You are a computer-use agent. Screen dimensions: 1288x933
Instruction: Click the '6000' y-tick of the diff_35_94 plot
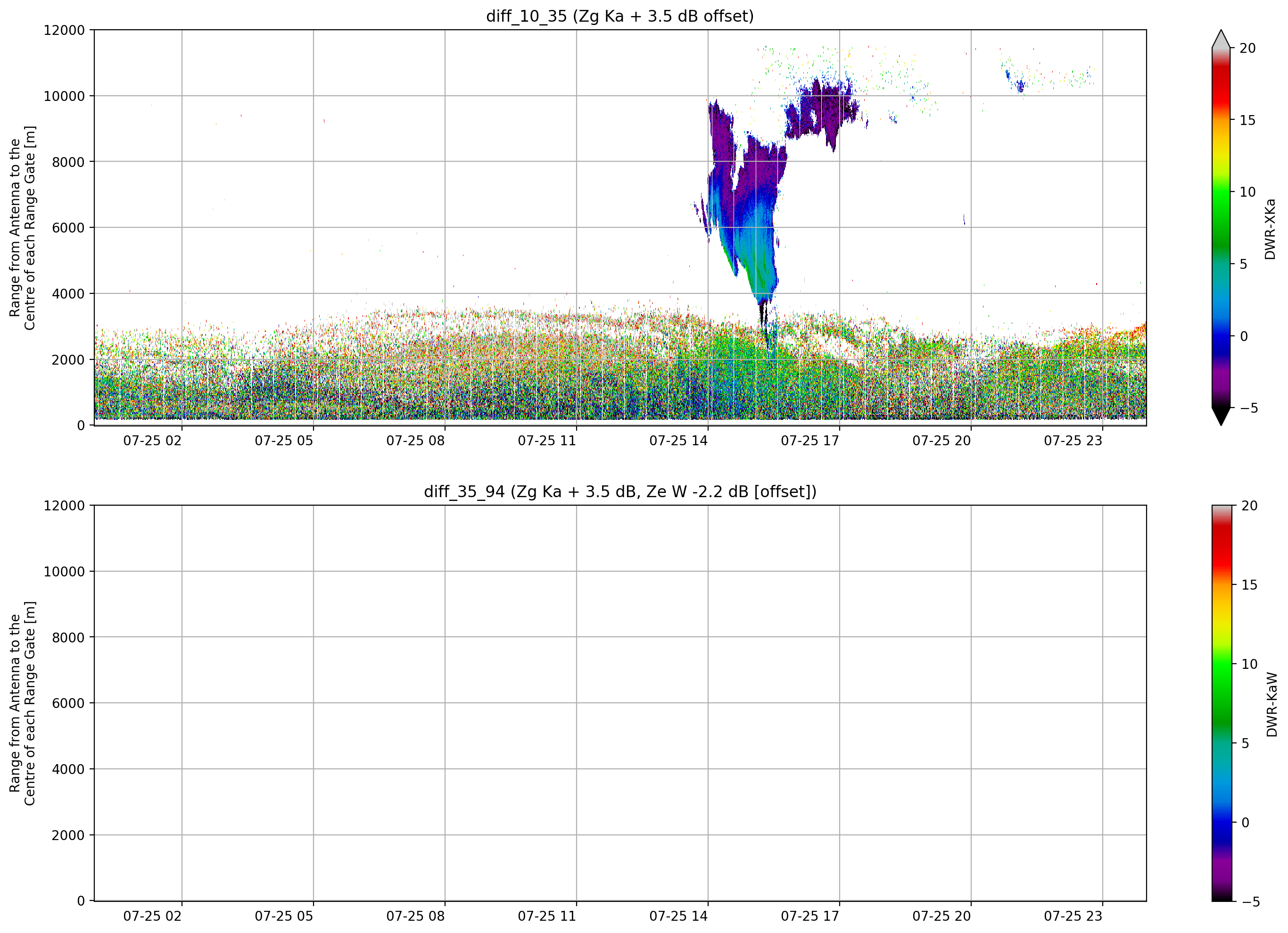click(68, 703)
